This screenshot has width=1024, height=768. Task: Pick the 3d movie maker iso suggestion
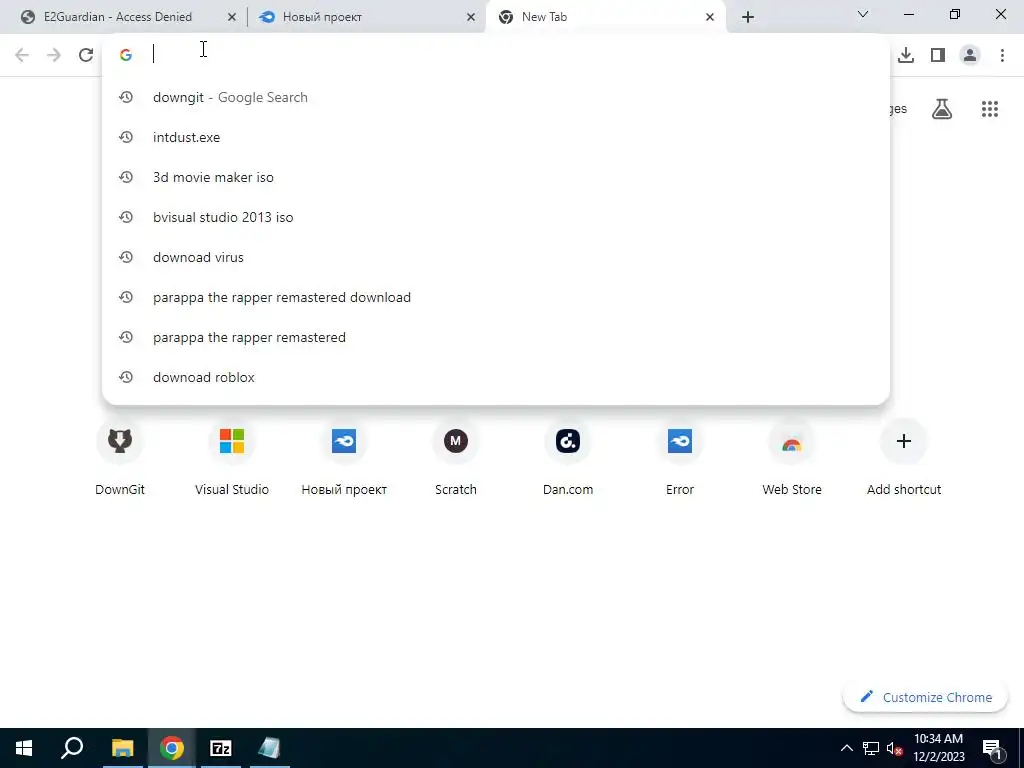496,177
